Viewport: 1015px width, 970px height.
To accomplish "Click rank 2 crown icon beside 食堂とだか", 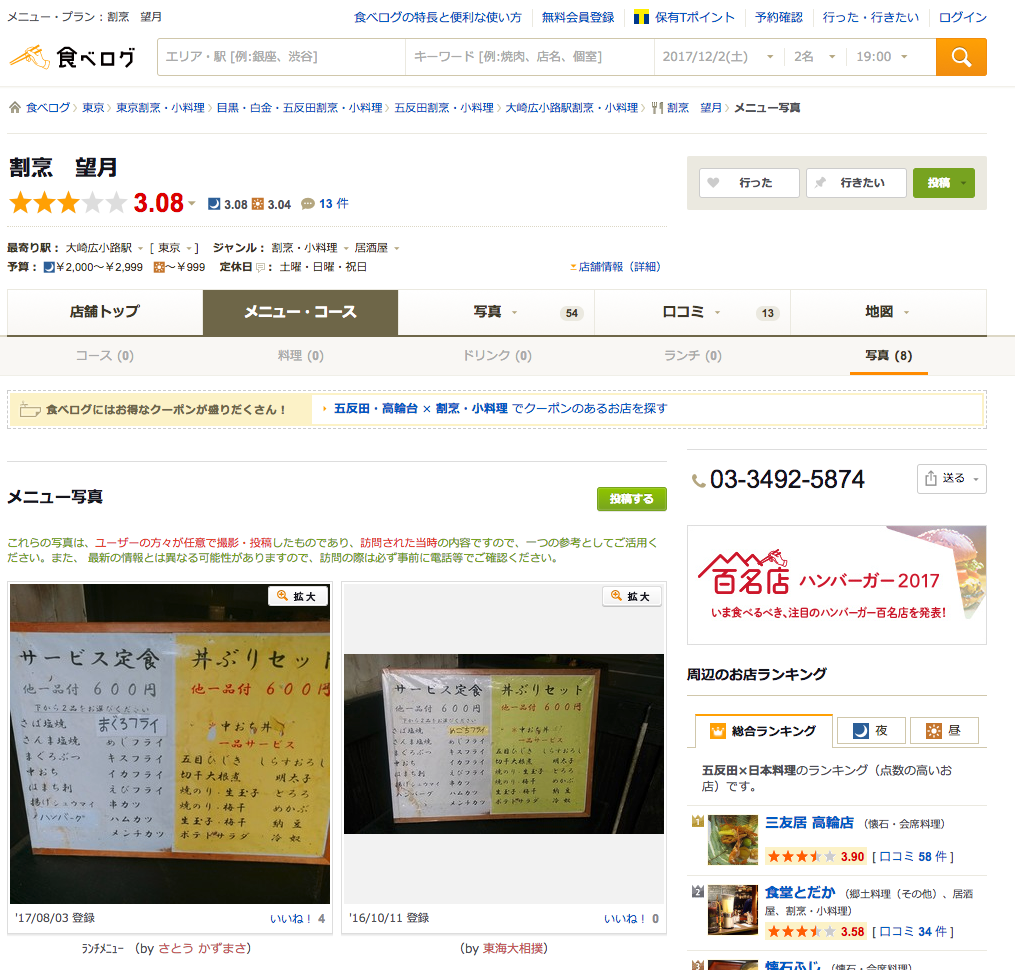I will 698,892.
